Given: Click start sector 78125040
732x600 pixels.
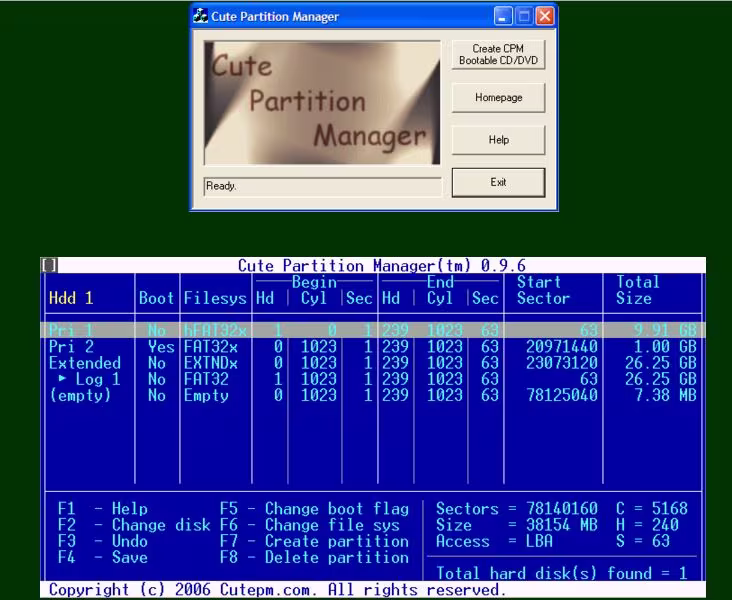Looking at the screenshot, I should [562, 395].
